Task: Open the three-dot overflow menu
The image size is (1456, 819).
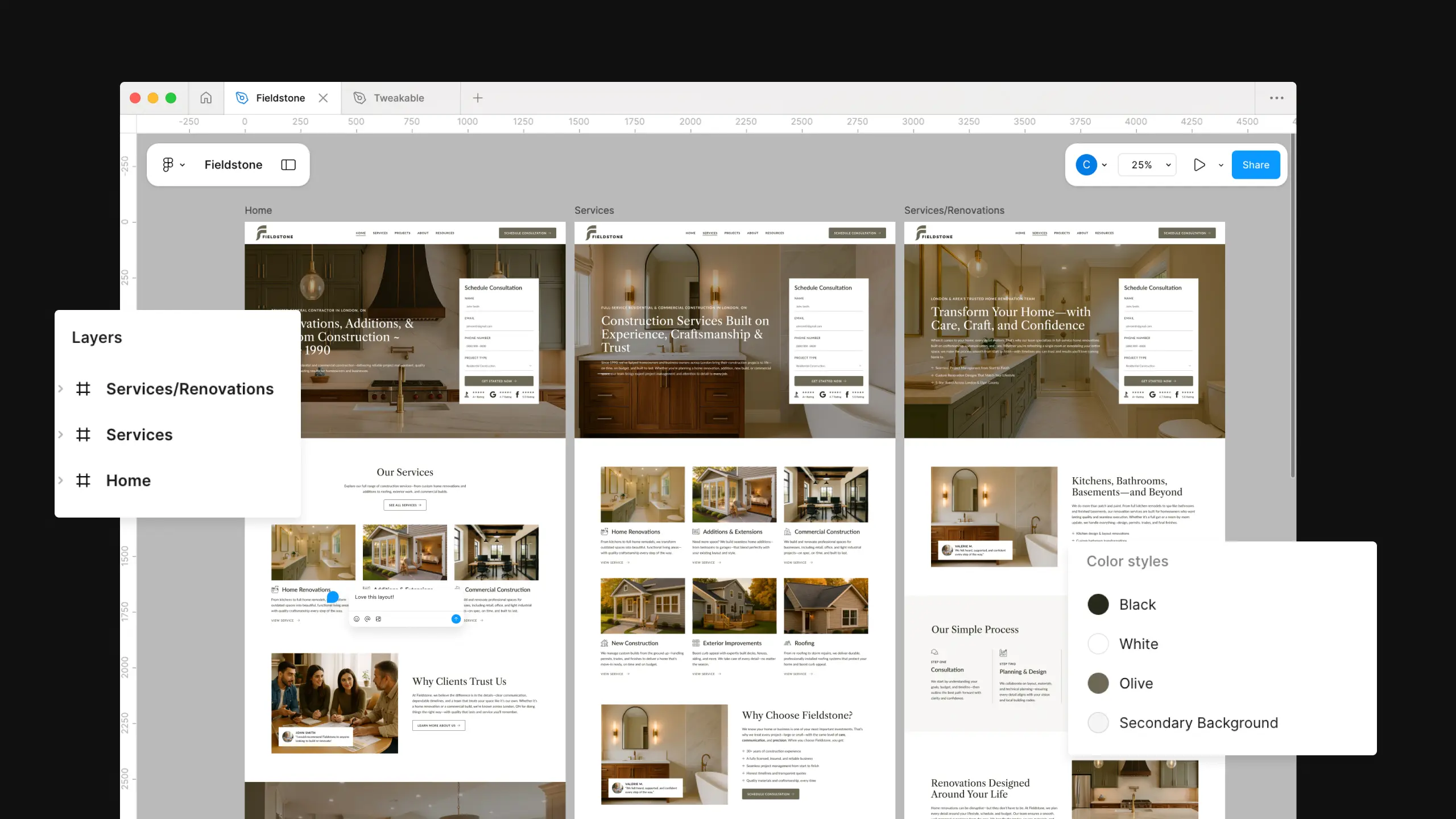Action: (x=1276, y=98)
